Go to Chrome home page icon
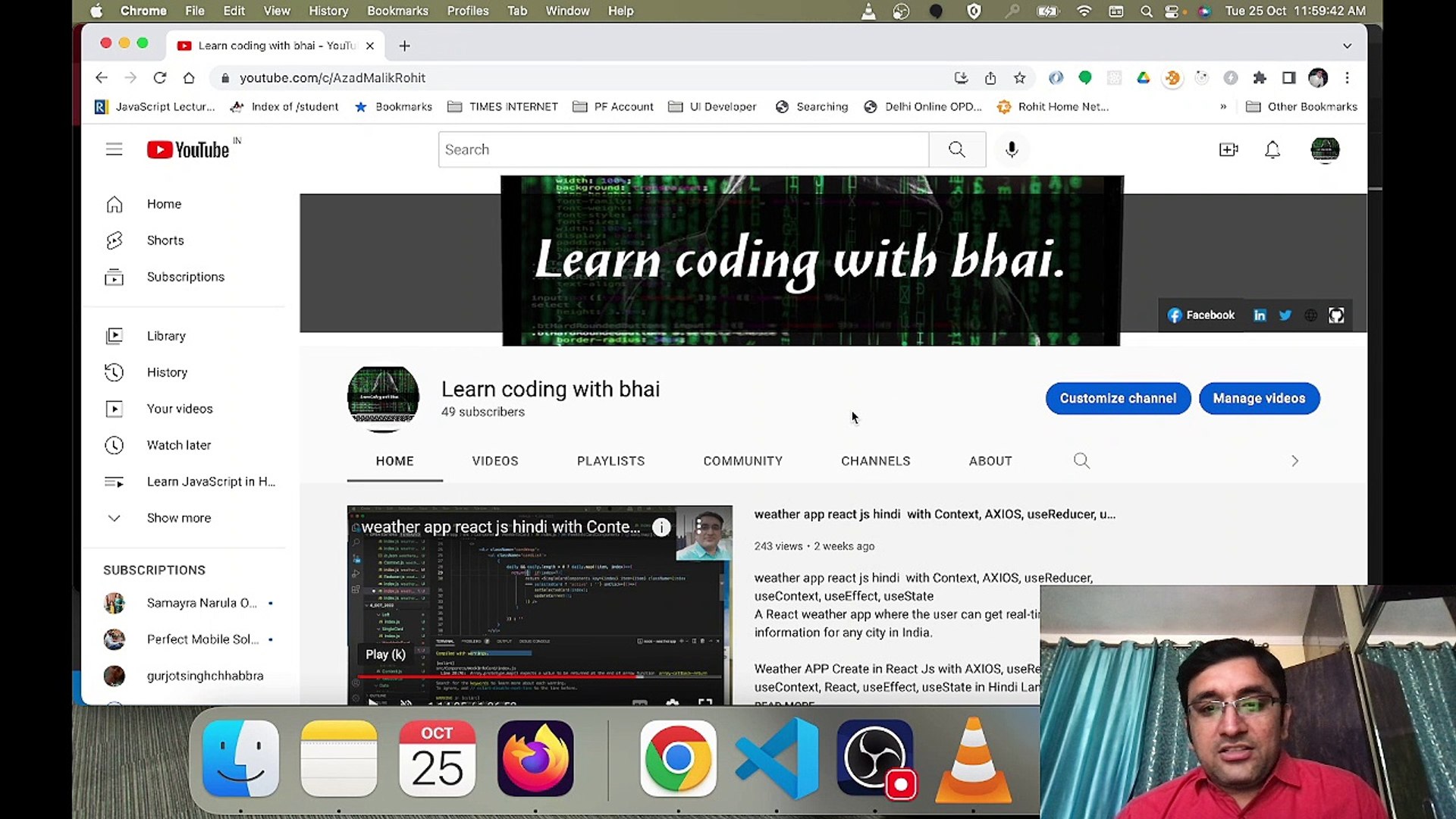Image resolution: width=1456 pixels, height=819 pixels. tap(189, 77)
